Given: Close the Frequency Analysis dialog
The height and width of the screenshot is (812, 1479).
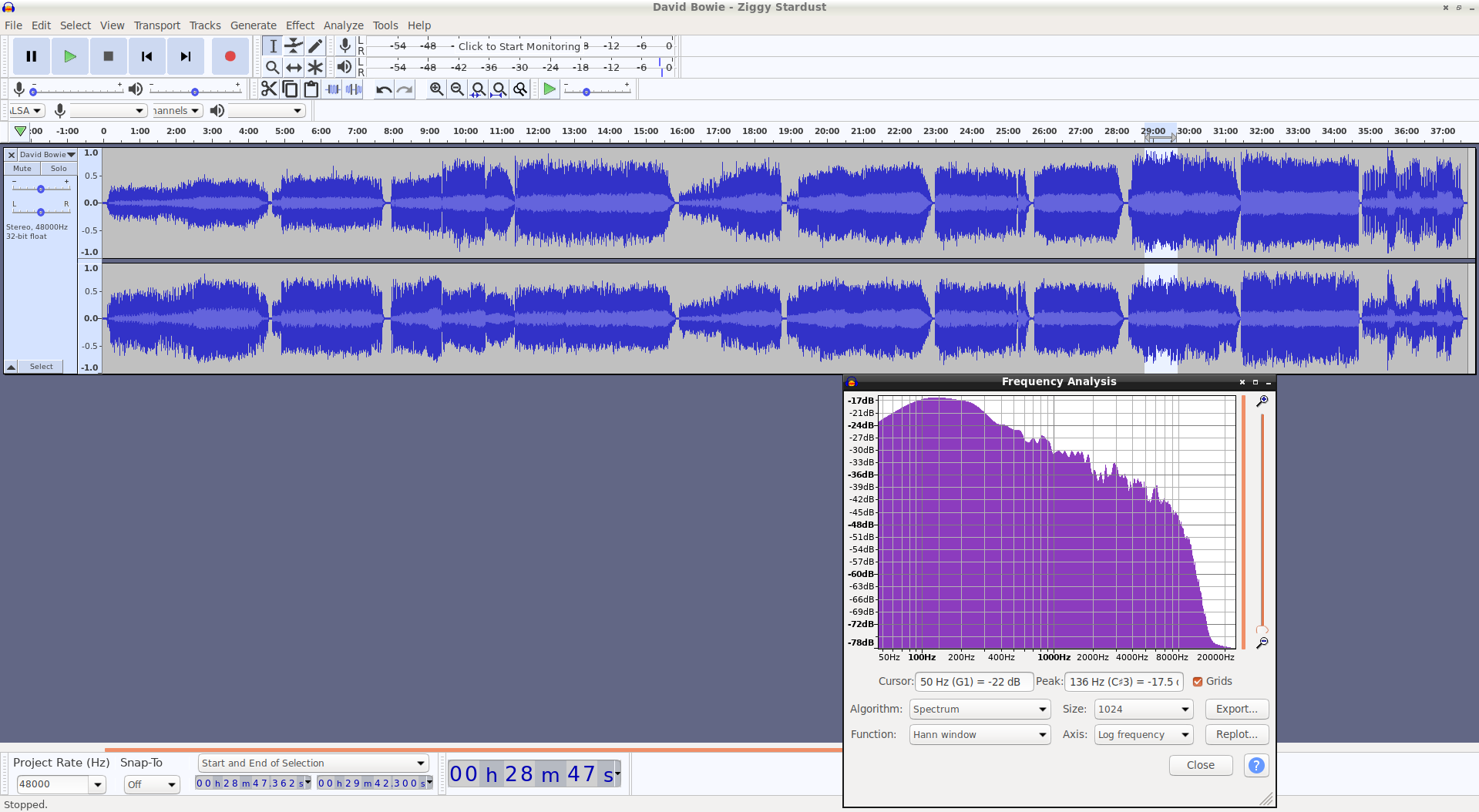Looking at the screenshot, I should (1200, 765).
